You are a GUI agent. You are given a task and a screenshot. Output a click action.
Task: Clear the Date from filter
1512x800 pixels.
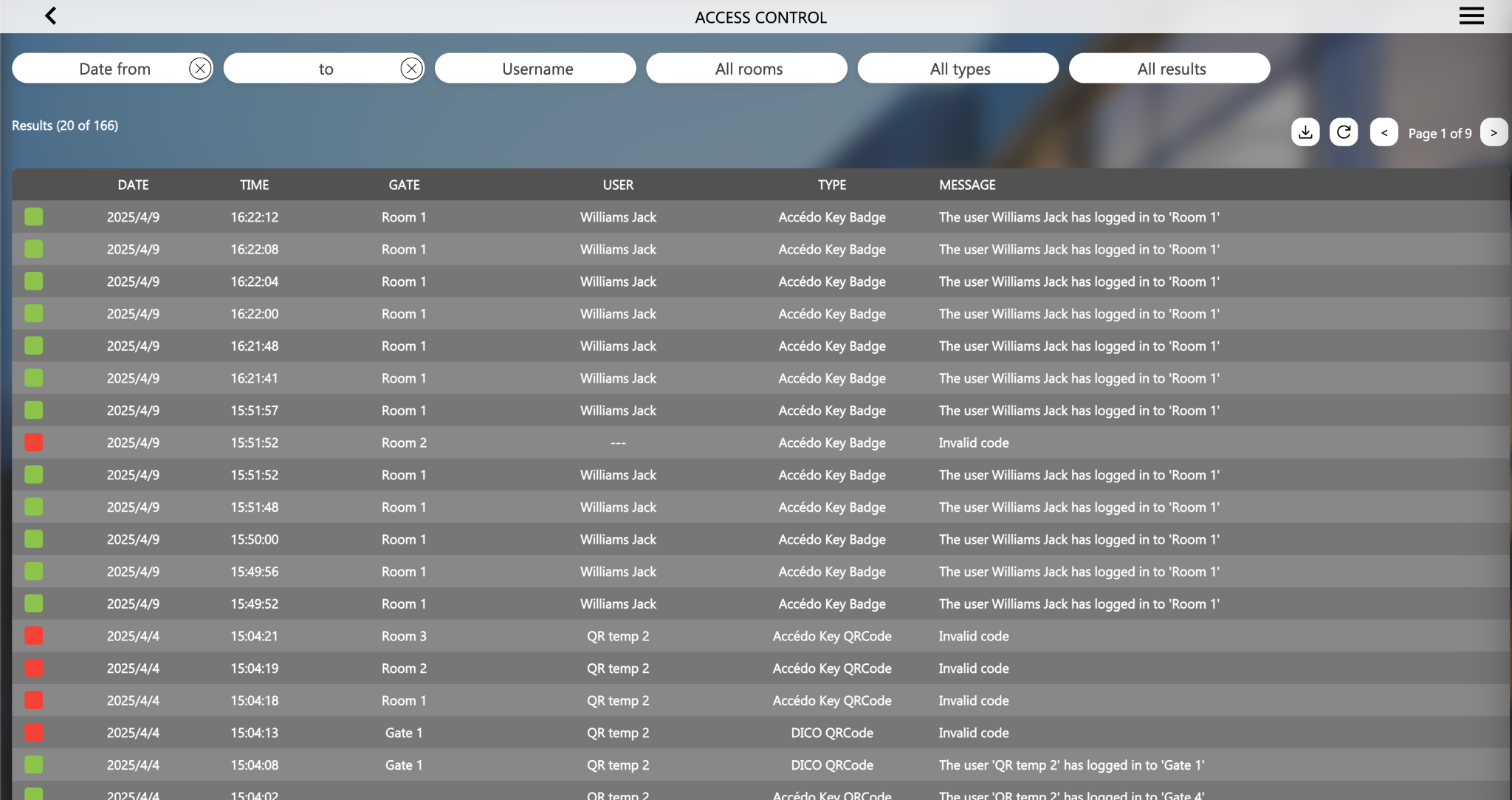tap(199, 69)
